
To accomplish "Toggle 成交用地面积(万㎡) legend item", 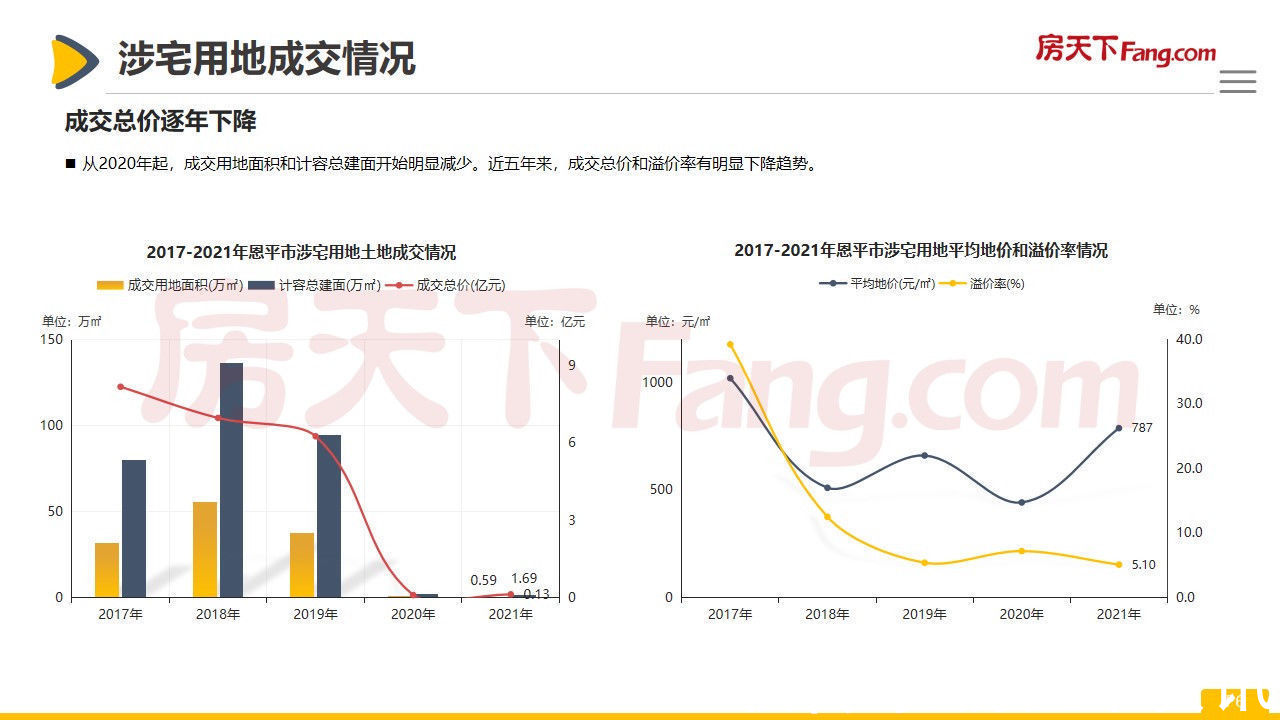I will 170,285.
